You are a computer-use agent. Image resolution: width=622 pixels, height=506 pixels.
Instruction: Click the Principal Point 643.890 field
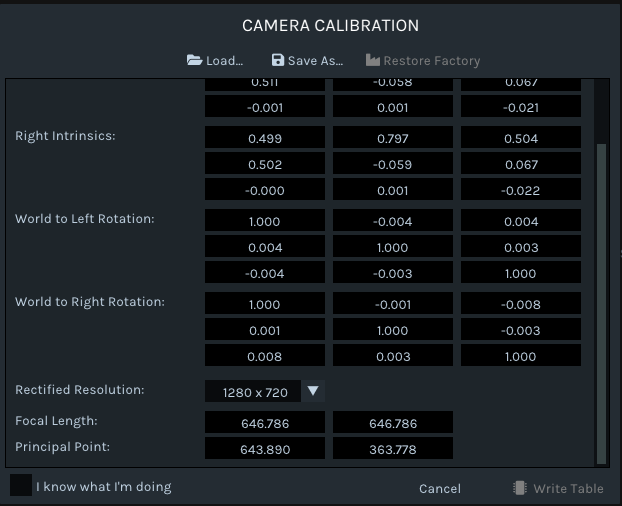[x=265, y=448]
